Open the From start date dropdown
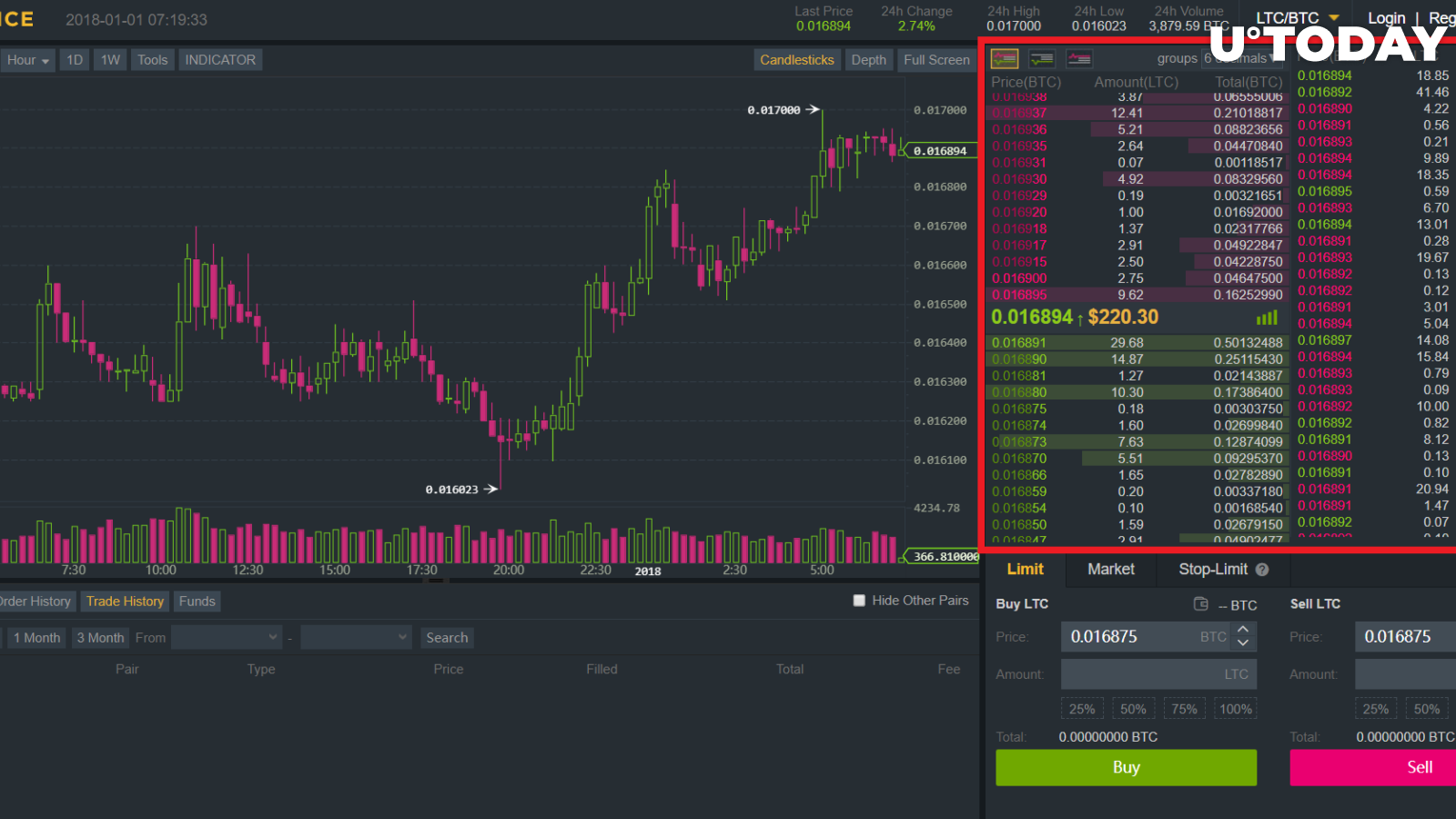Viewport: 1456px width, 819px height. coord(227,638)
